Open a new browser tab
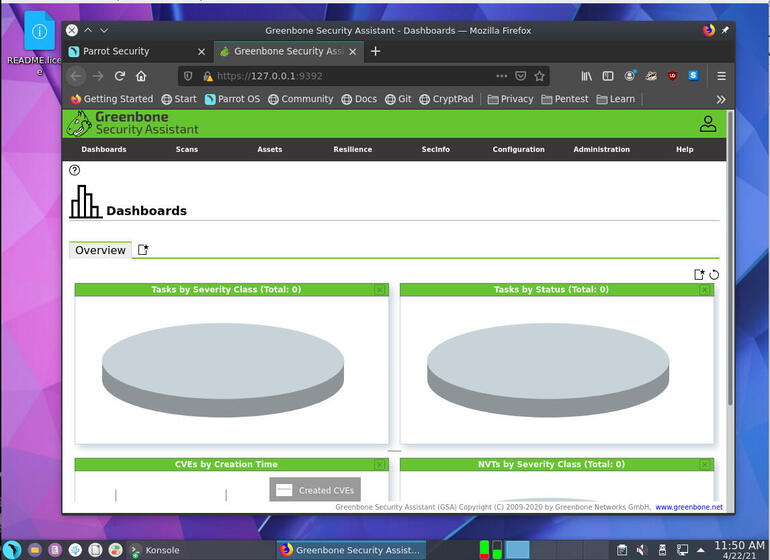This screenshot has height=560, width=770. point(376,51)
